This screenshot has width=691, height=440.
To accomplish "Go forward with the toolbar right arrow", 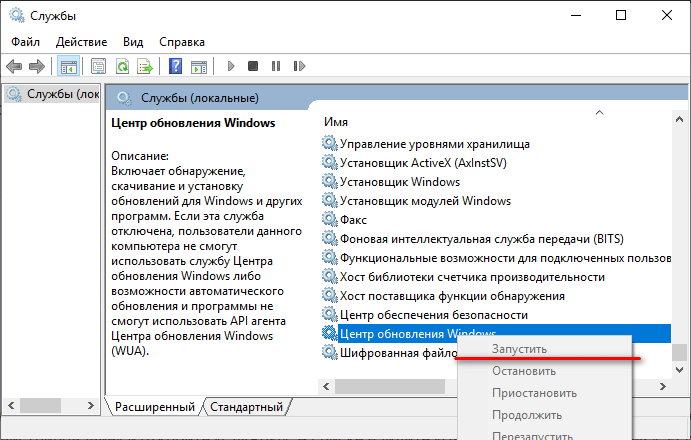I will click(x=37, y=67).
